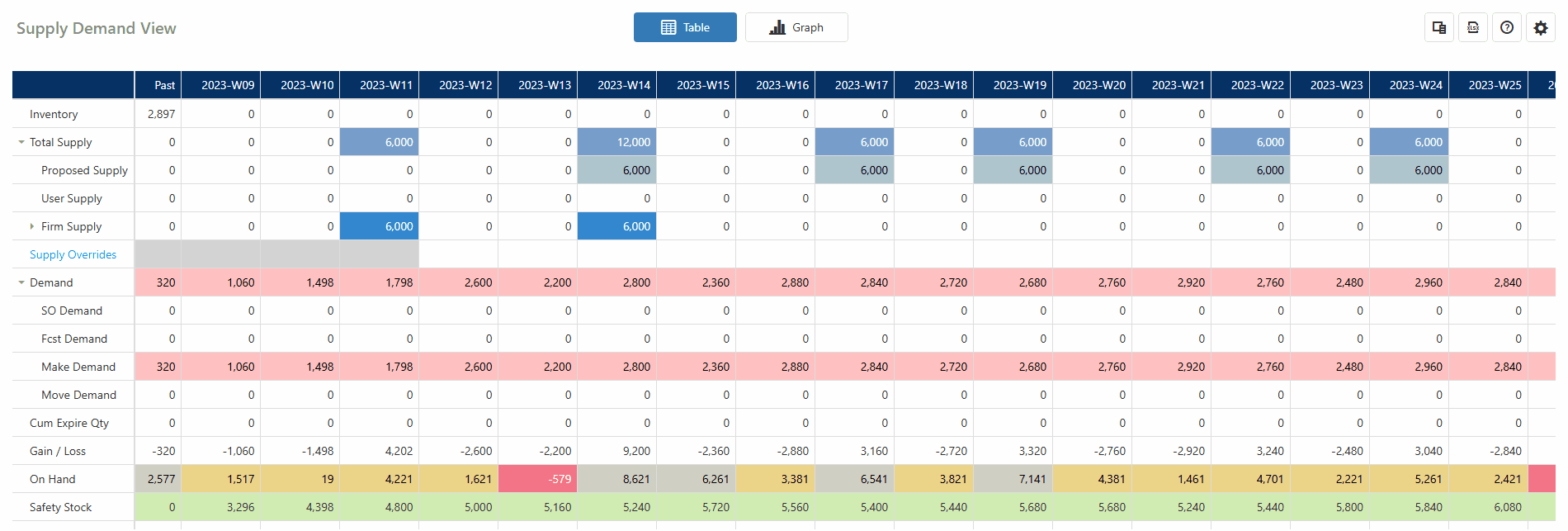Open the Supply Overrides link

(x=73, y=254)
